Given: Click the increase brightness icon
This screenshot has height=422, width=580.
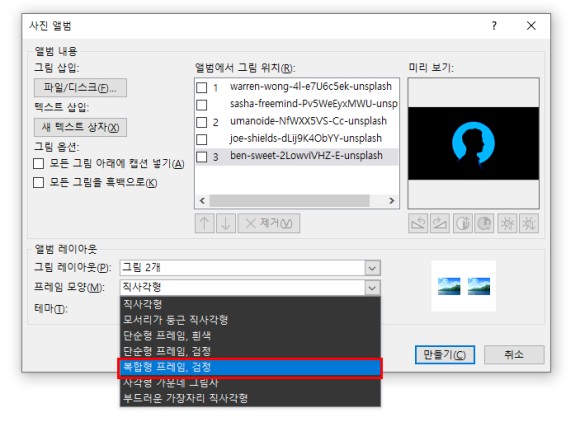Looking at the screenshot, I should pyautogui.click(x=507, y=223).
